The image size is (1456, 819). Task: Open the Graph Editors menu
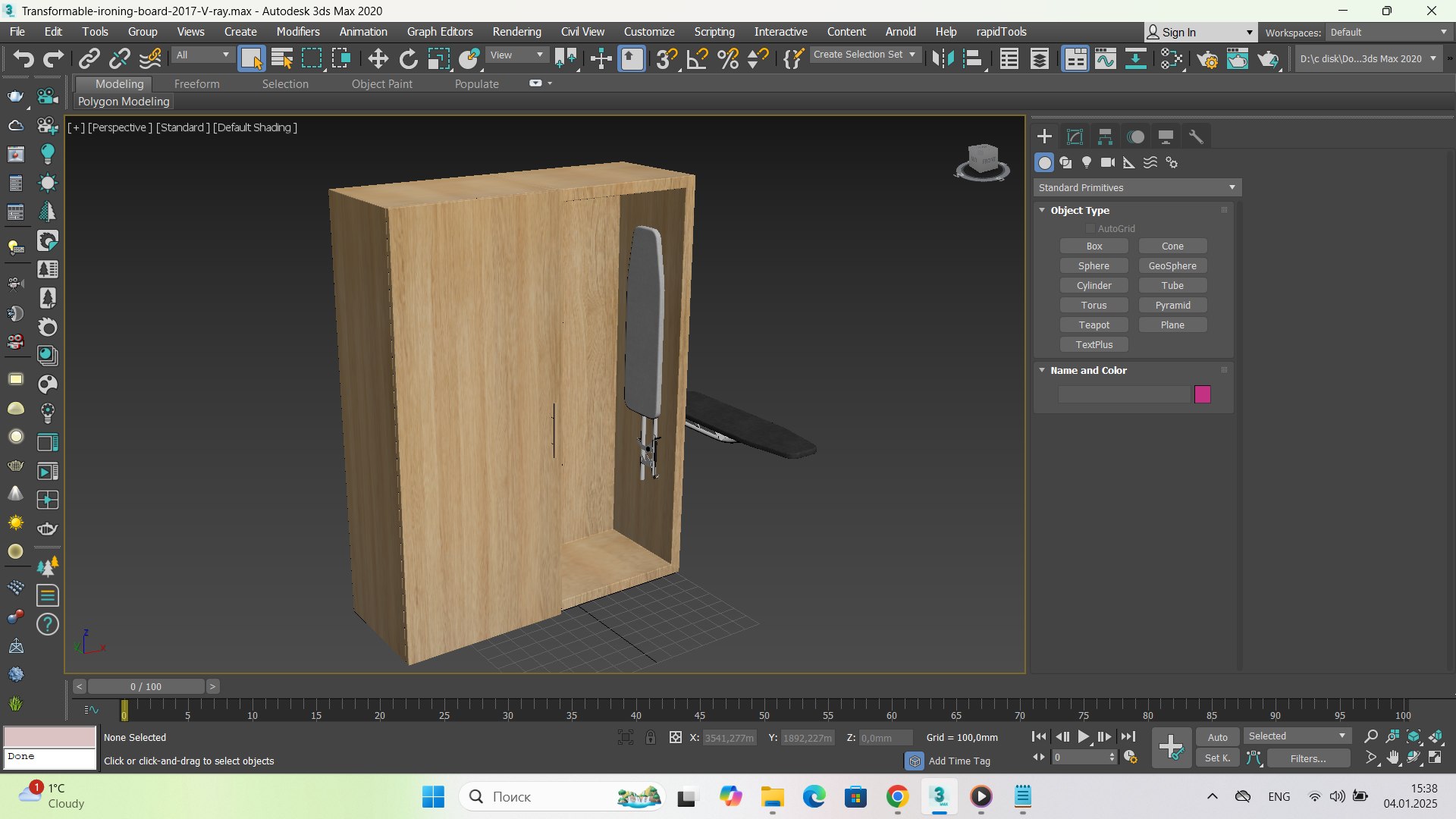click(x=440, y=32)
